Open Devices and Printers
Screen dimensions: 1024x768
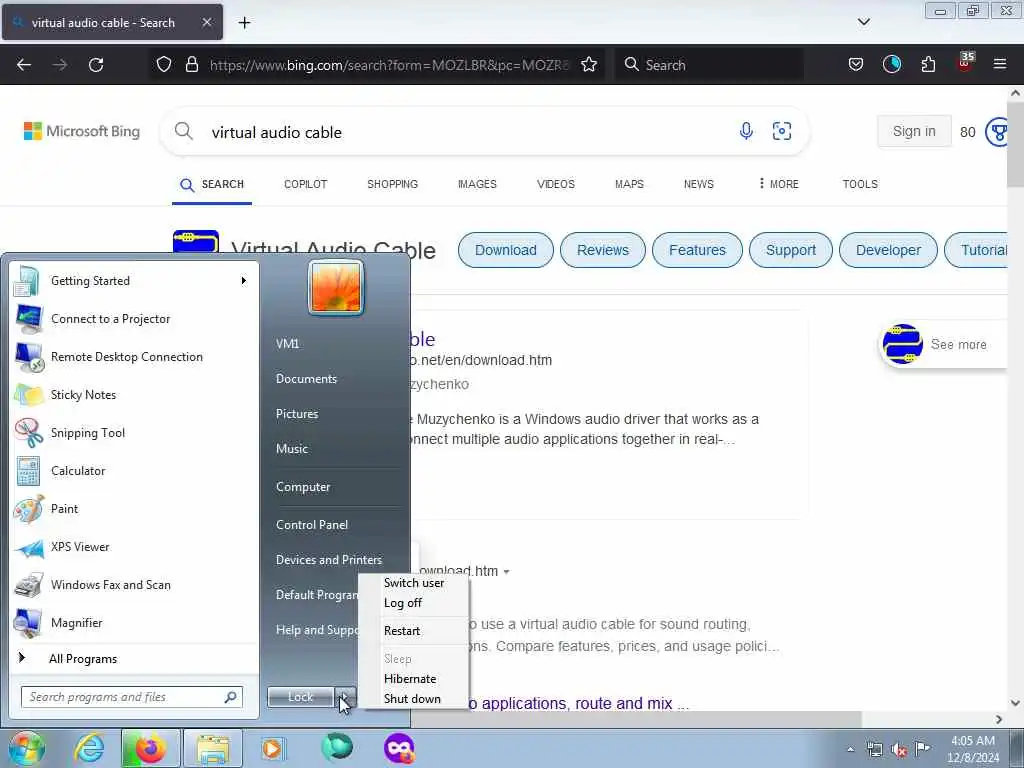click(x=328, y=560)
